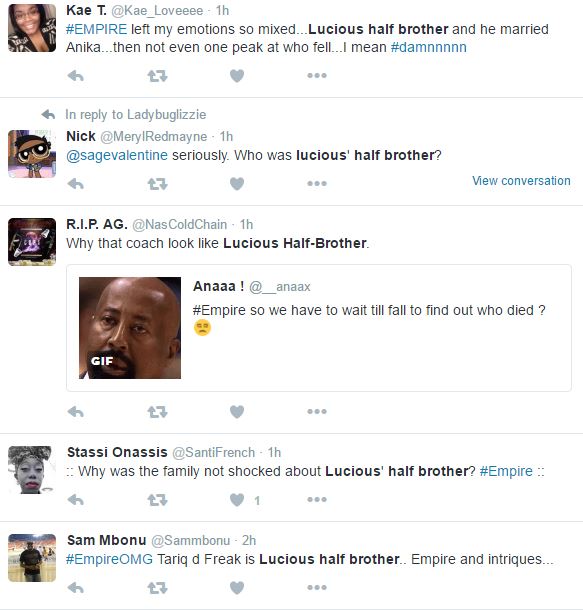Viewport: 583px width, 610px height.
Task: Open more options on Nick's tweet
Action: [317, 184]
